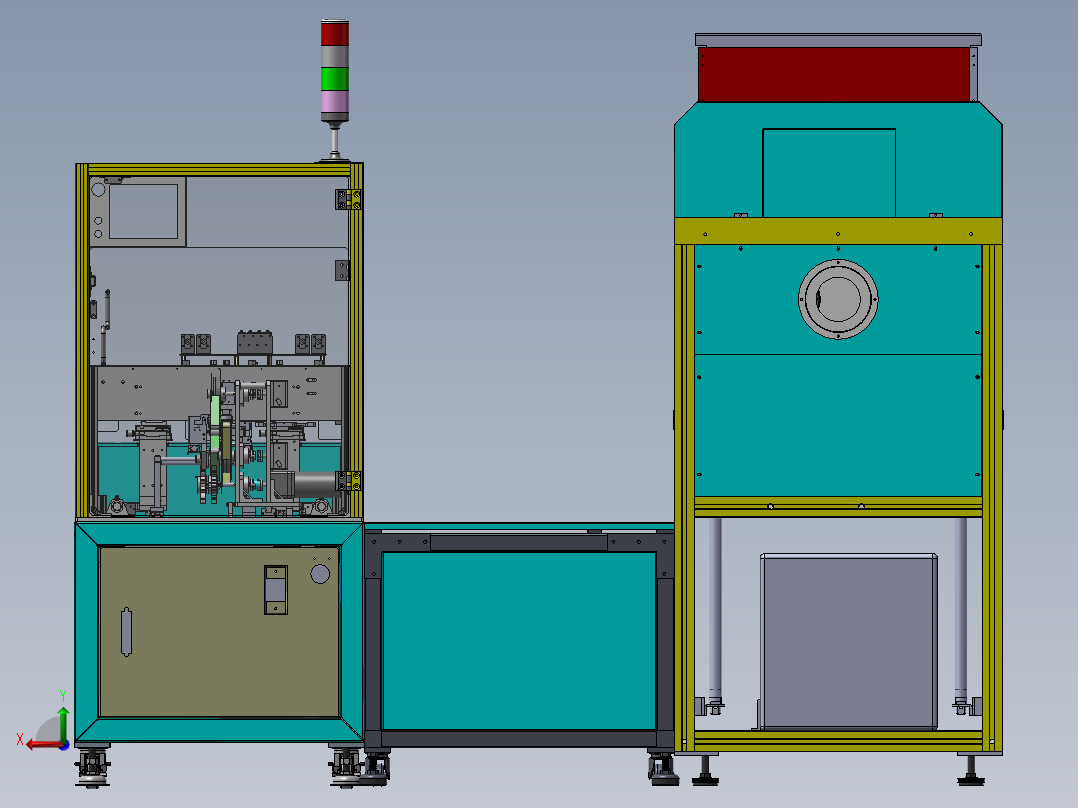The height and width of the screenshot is (808, 1078).
Task: Select the lower teal panel of the right machine
Action: [838, 426]
